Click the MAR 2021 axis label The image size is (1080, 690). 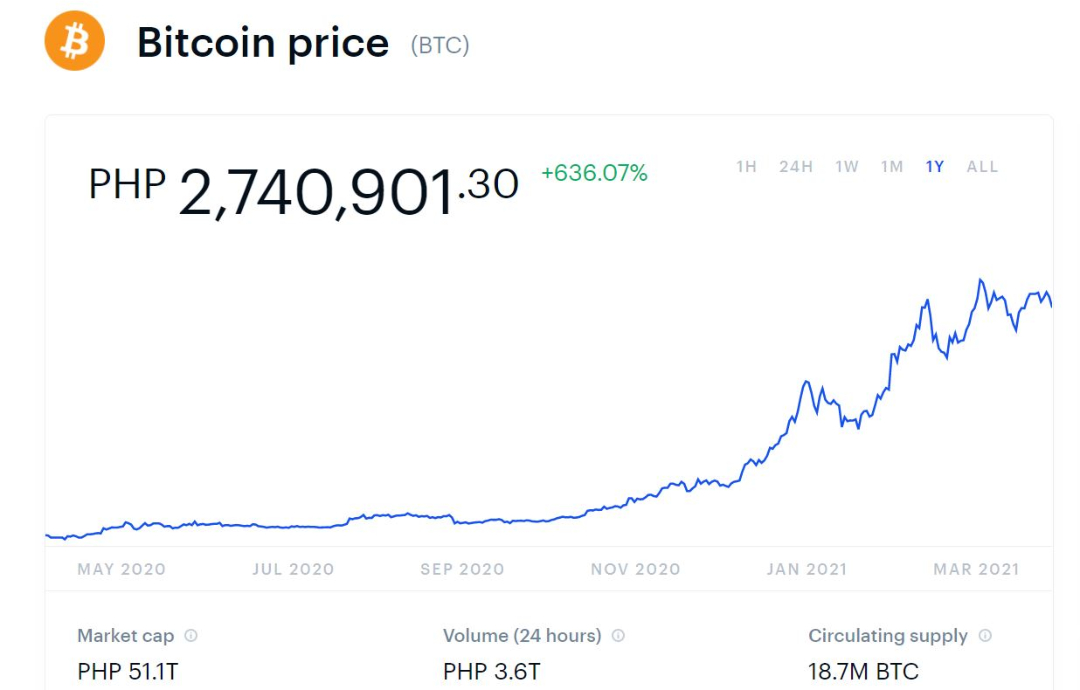(976, 569)
